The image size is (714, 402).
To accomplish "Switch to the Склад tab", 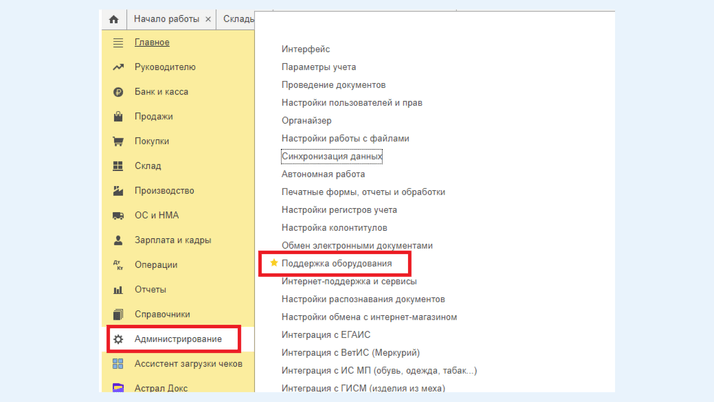I will (238, 19).
